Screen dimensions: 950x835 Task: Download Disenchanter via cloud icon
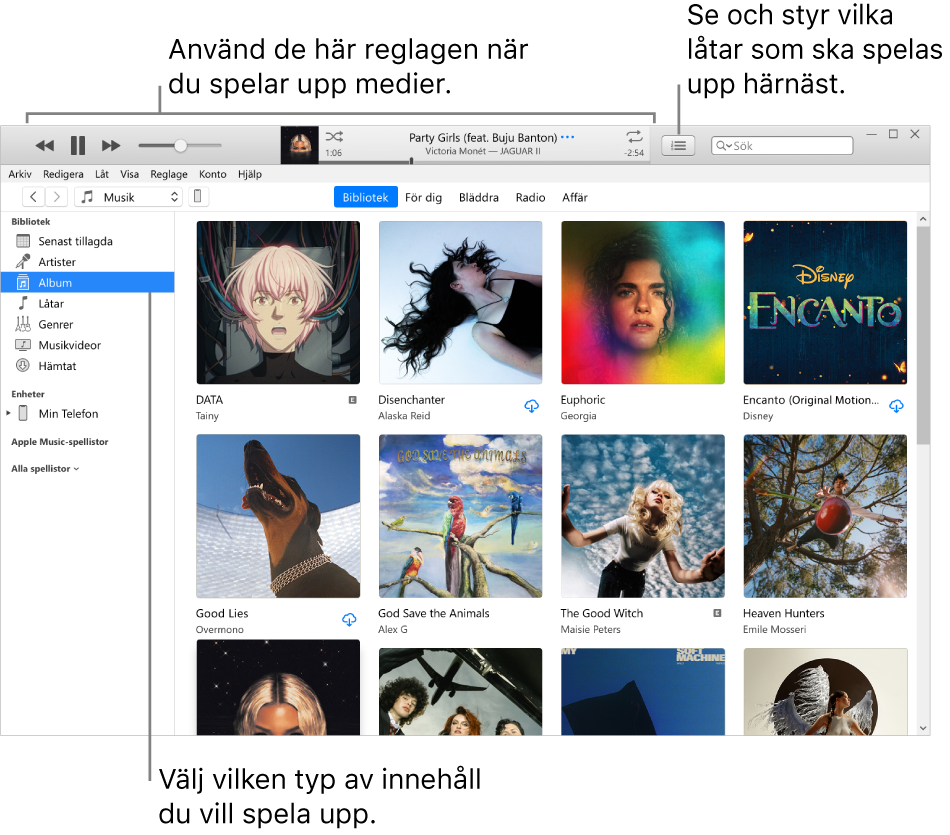click(x=531, y=405)
